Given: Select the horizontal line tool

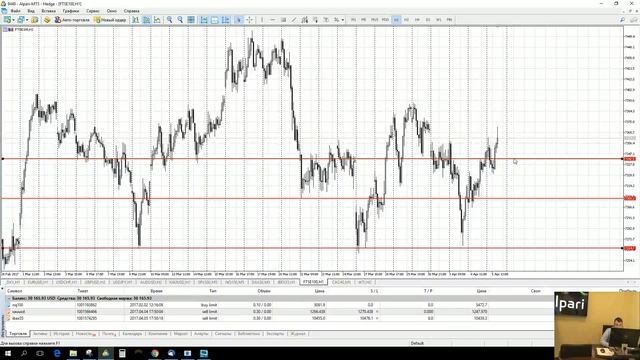Looking at the screenshot, I should (x=273, y=20).
